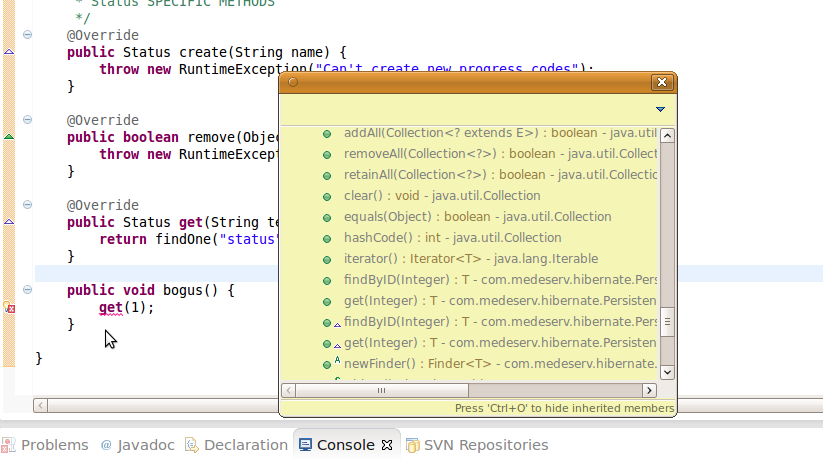Click green icon next to hashCode() entry
Screen dimensions: 823x459
[327, 239]
